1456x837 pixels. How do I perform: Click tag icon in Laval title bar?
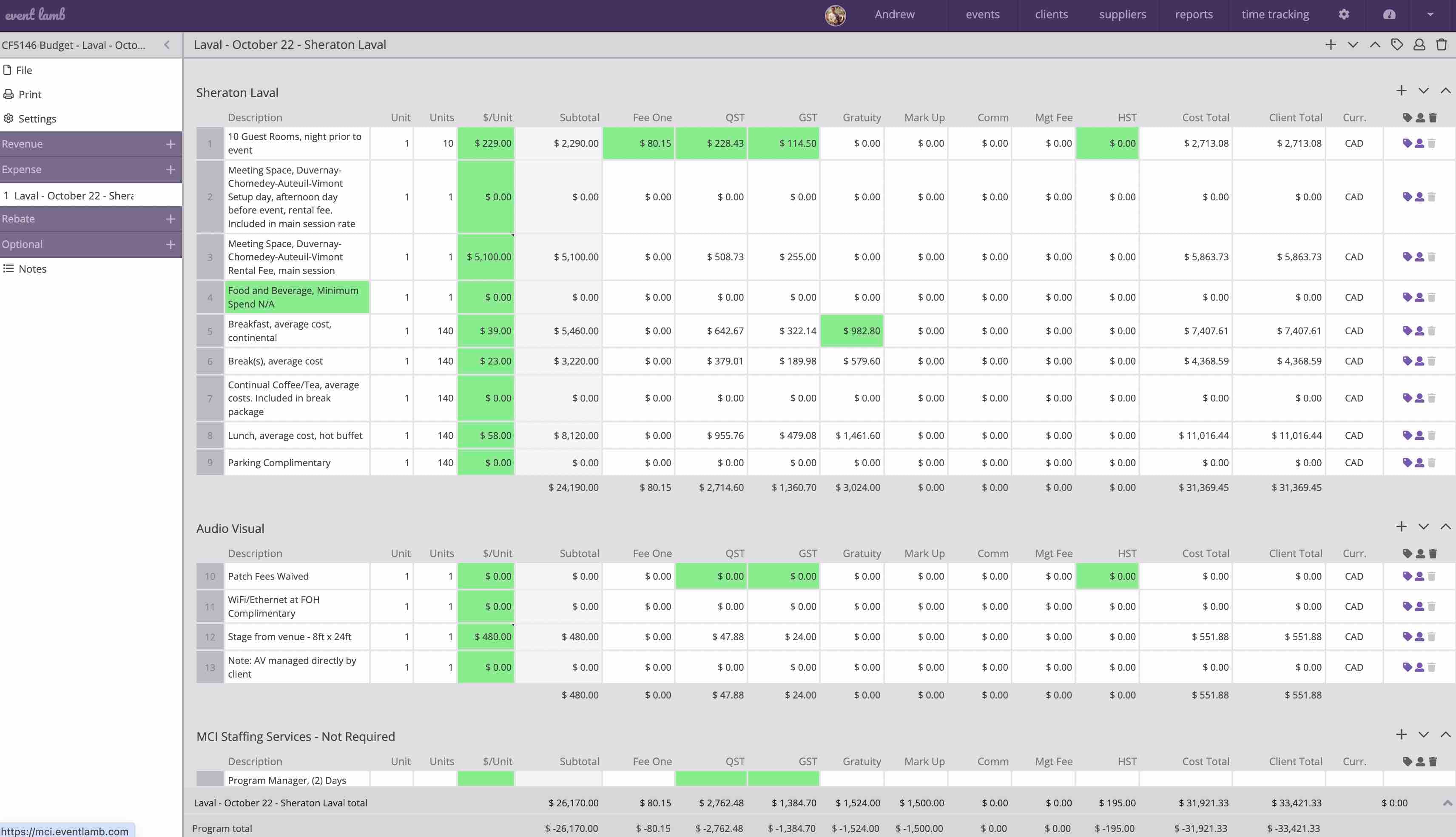pyautogui.click(x=1397, y=45)
